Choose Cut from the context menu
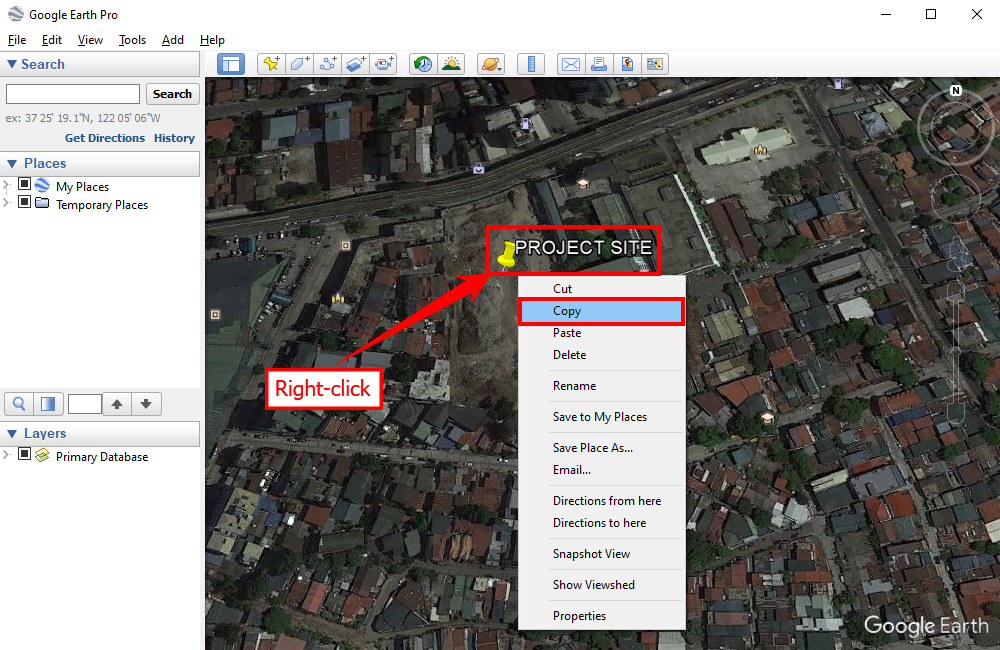1000x650 pixels. [x=601, y=289]
